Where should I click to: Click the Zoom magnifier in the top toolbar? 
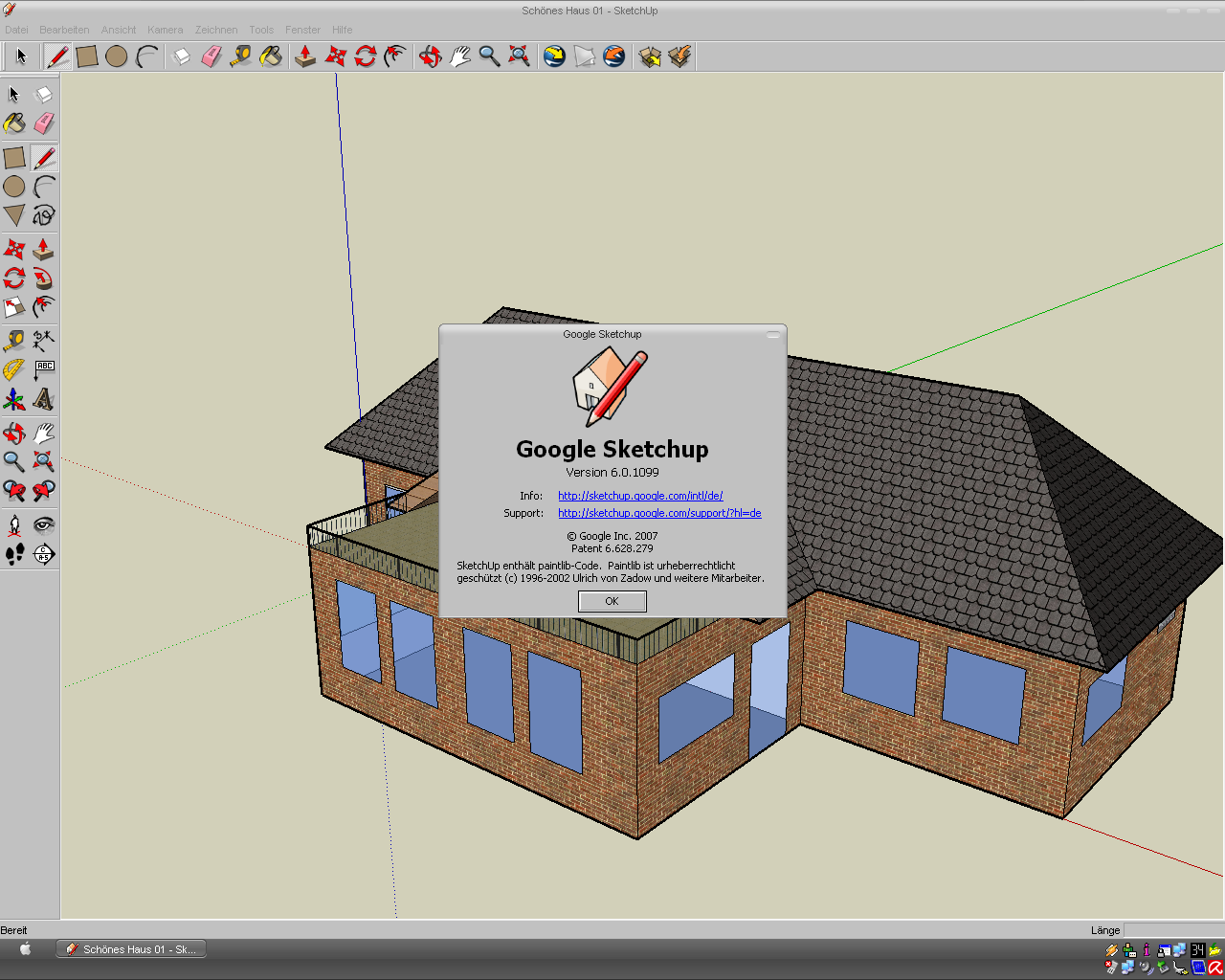click(489, 56)
